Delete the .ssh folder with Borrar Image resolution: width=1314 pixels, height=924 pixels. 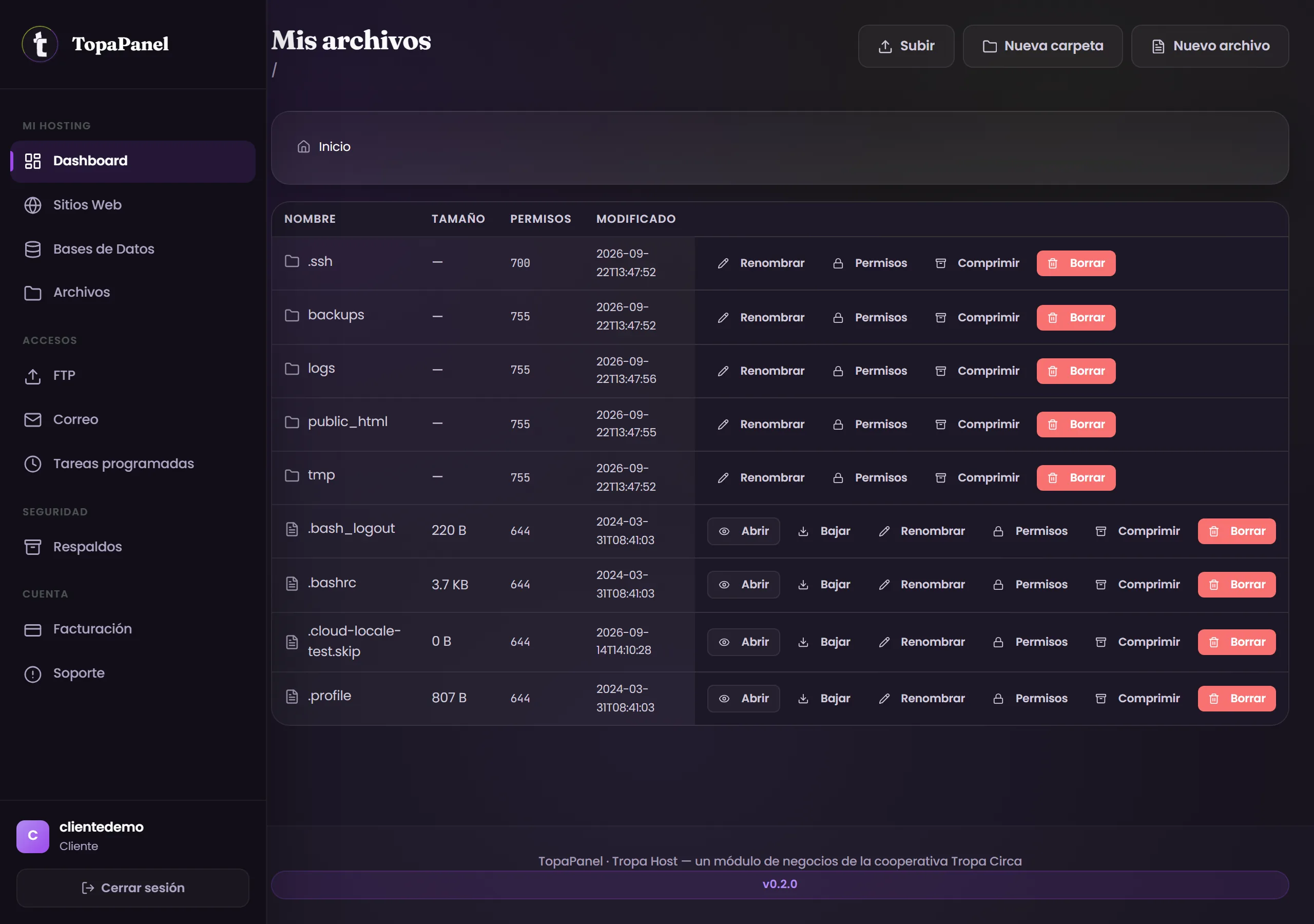(x=1076, y=263)
